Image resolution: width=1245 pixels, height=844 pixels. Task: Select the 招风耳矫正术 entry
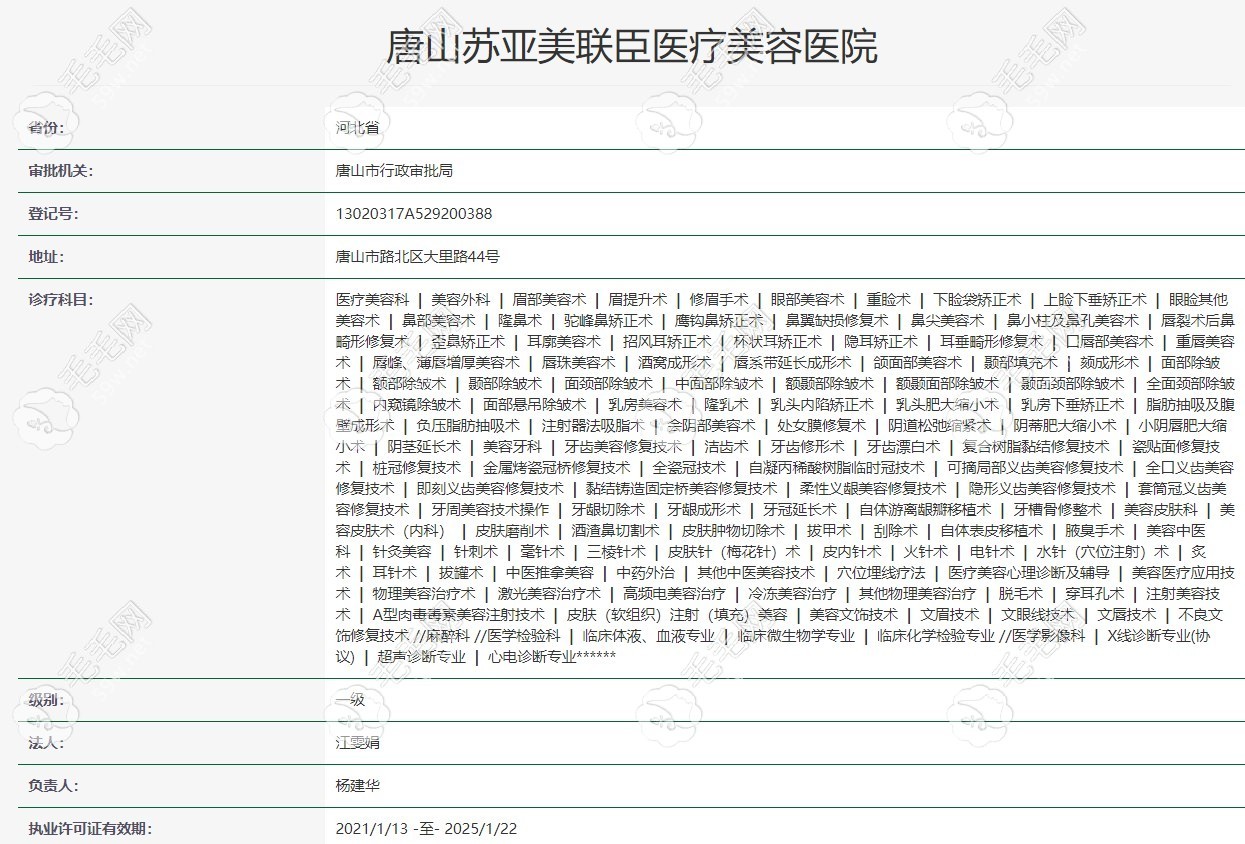[x=667, y=342]
